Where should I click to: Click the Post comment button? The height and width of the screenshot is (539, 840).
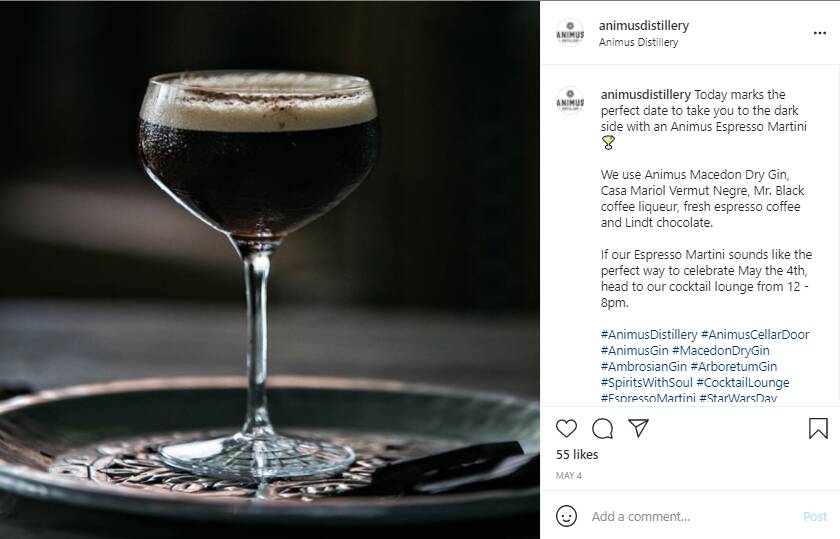pos(815,516)
